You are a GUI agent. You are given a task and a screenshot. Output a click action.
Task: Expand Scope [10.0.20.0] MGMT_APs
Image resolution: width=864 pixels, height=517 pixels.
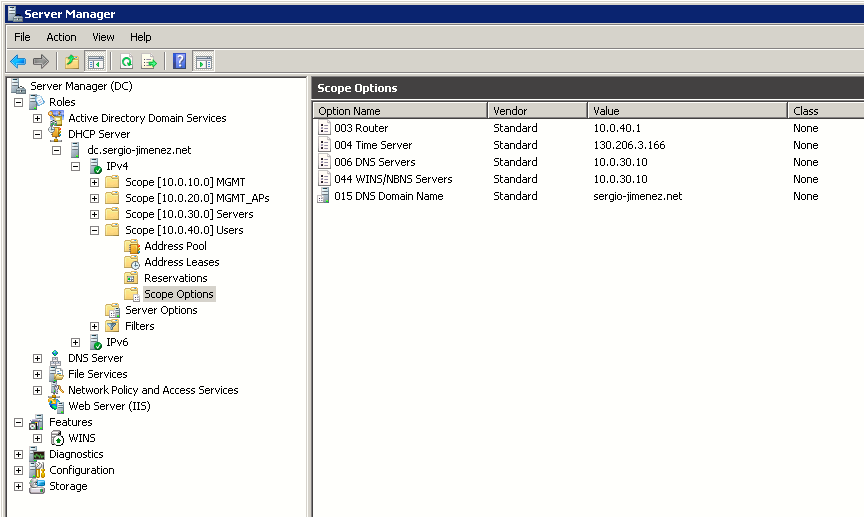[x=95, y=198]
